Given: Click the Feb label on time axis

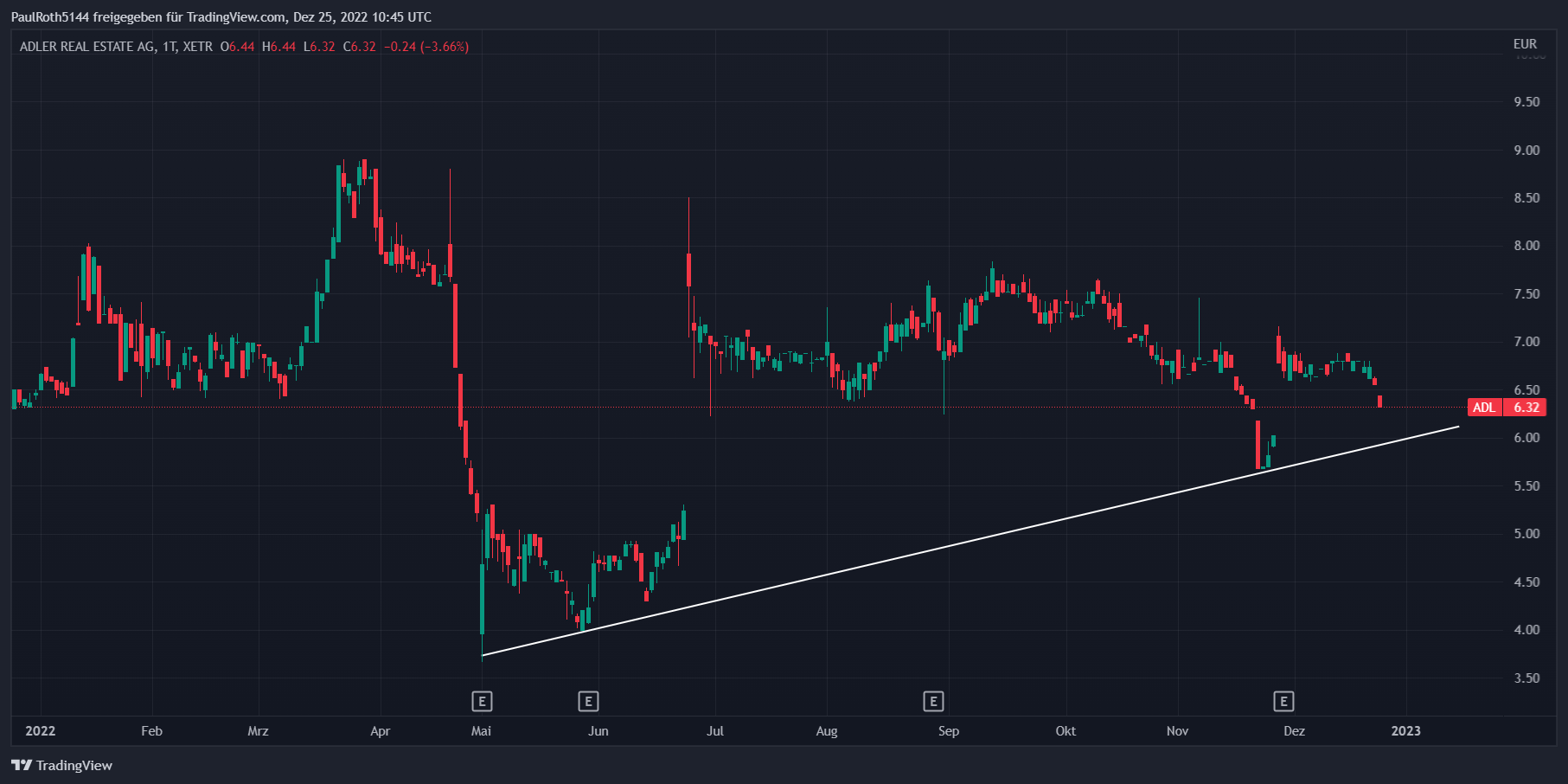Looking at the screenshot, I should pyautogui.click(x=152, y=731).
